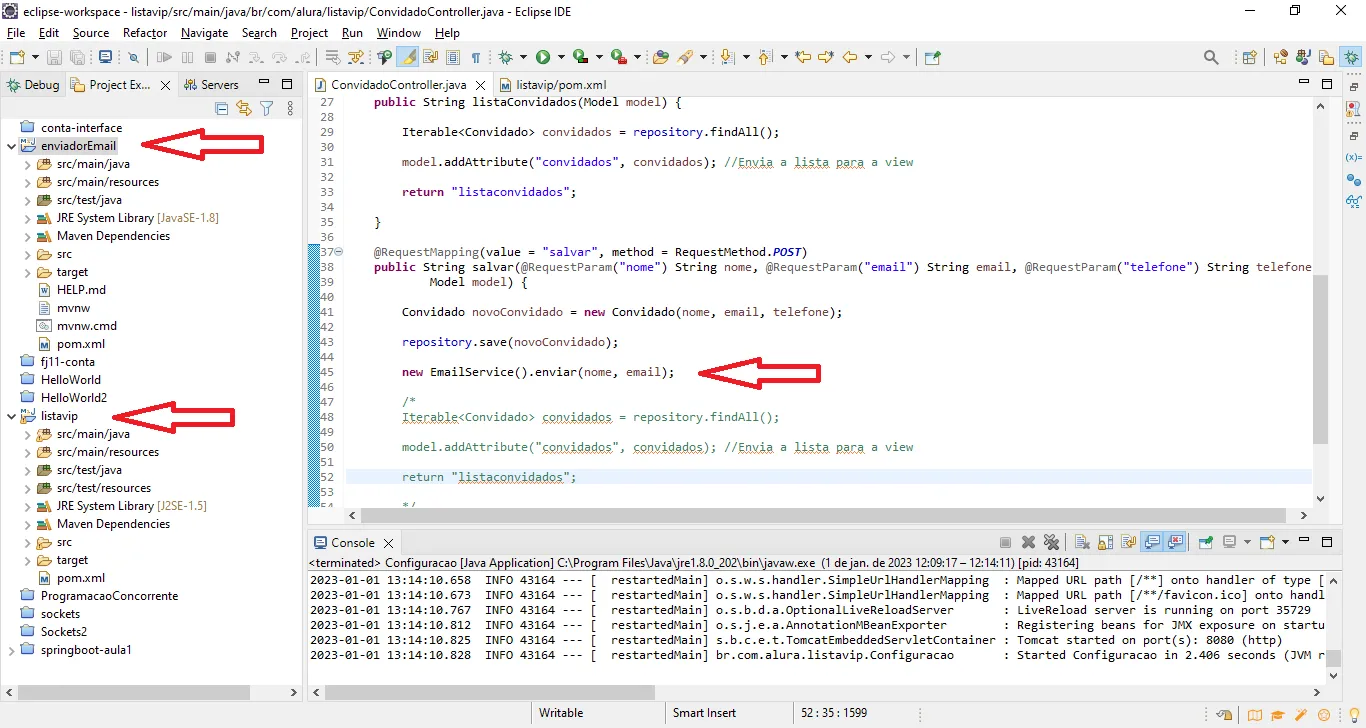This screenshot has width=1366, height=728.
Task: Expand the Maven Dependencies under listavip
Action: 28,524
